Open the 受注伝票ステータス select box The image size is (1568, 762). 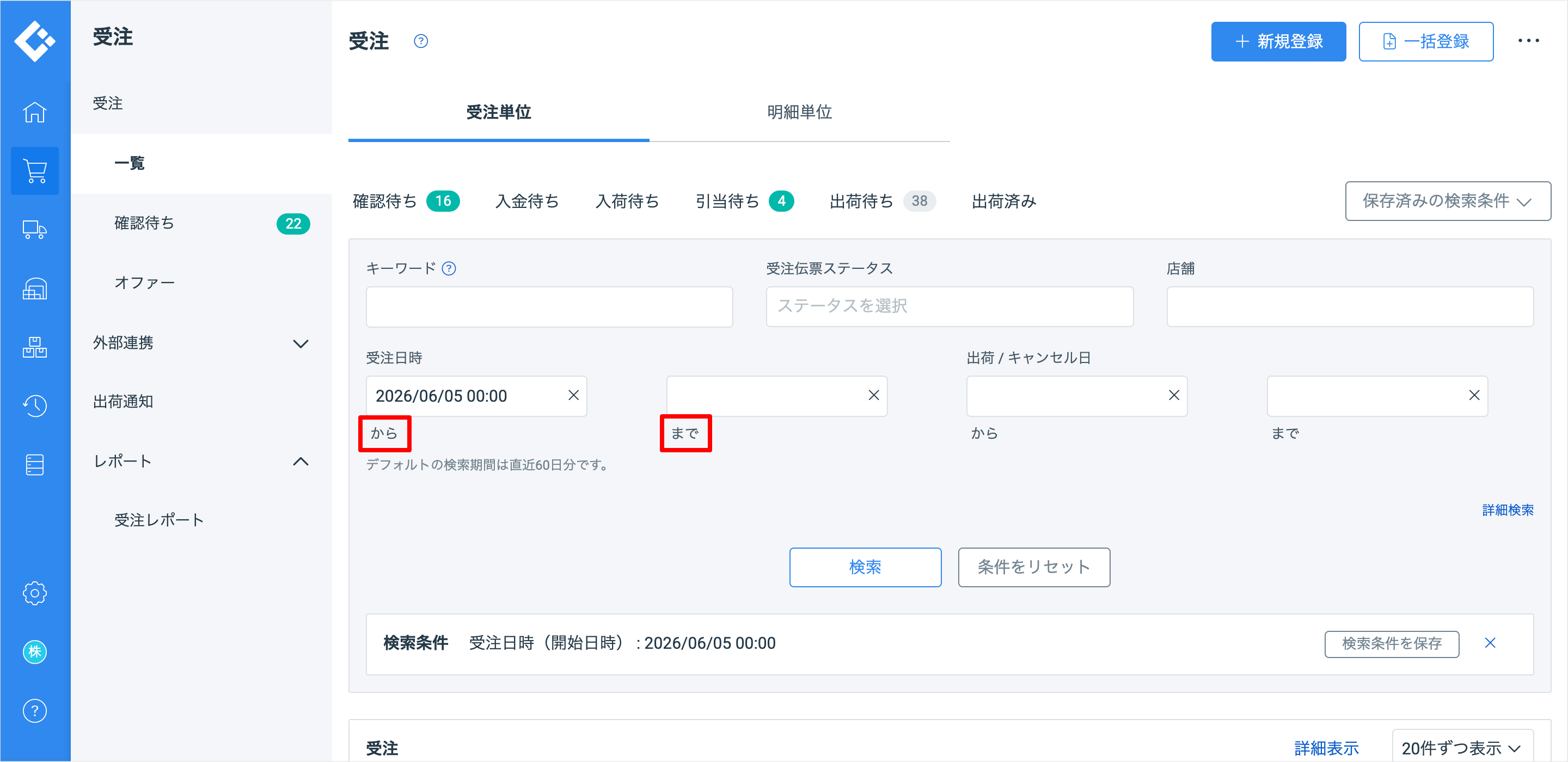(949, 307)
